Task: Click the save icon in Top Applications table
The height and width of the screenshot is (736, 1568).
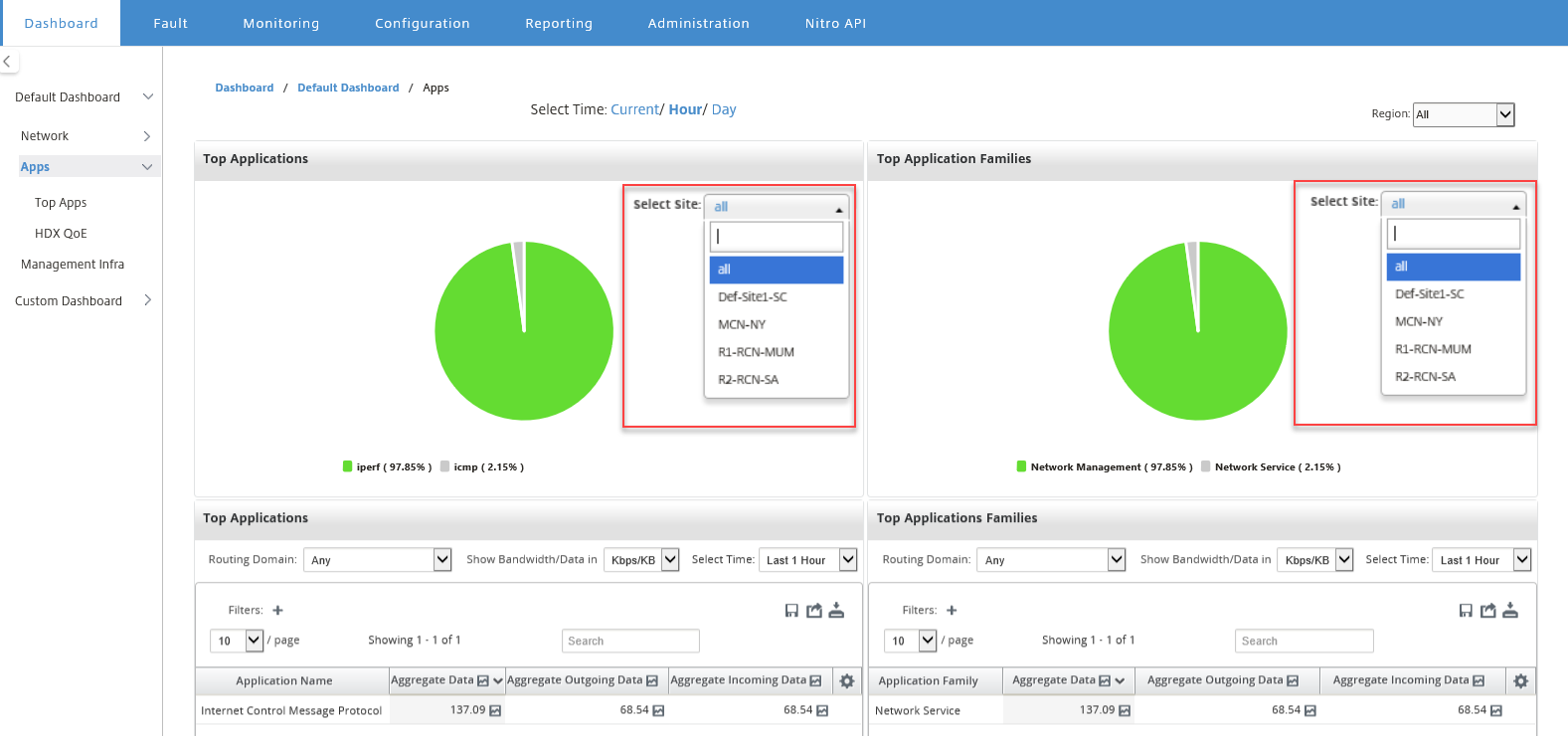Action: pos(791,611)
